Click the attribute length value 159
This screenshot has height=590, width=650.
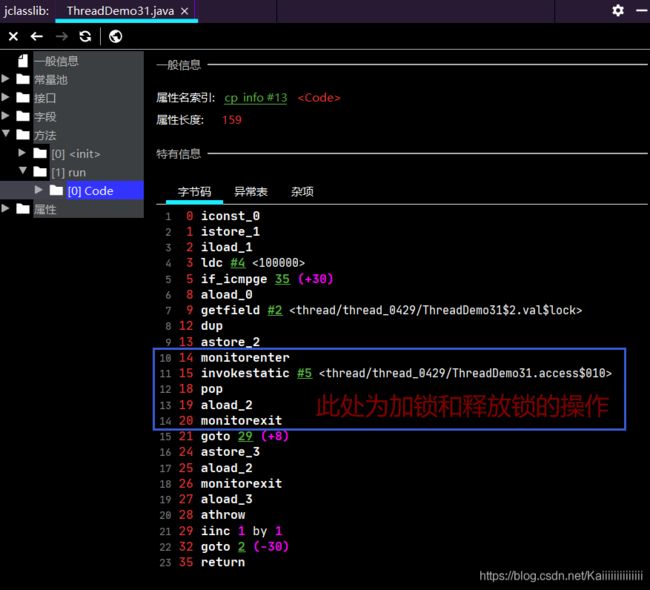[231, 120]
